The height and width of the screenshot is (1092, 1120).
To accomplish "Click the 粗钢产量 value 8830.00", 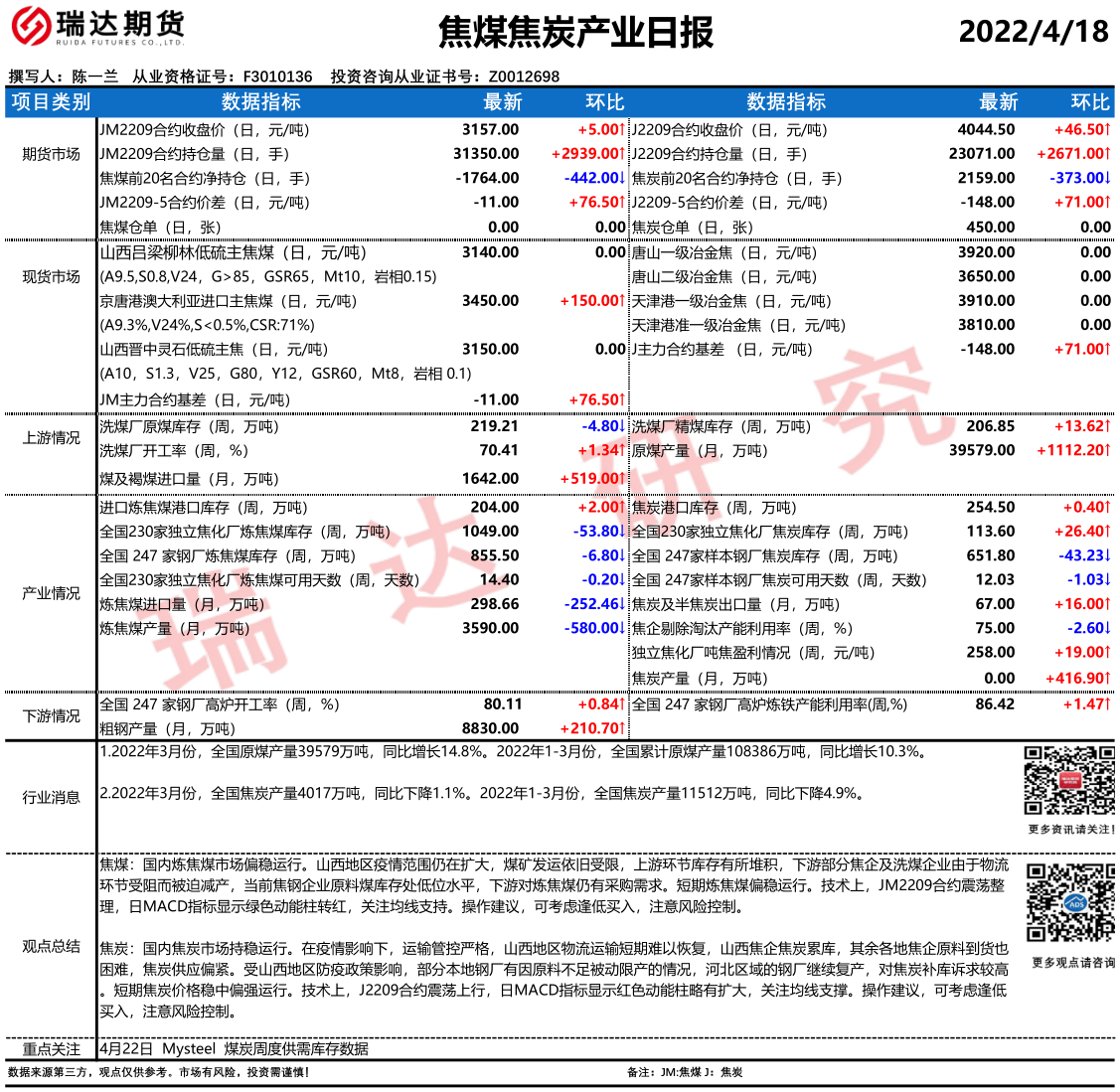I will point(490,728).
